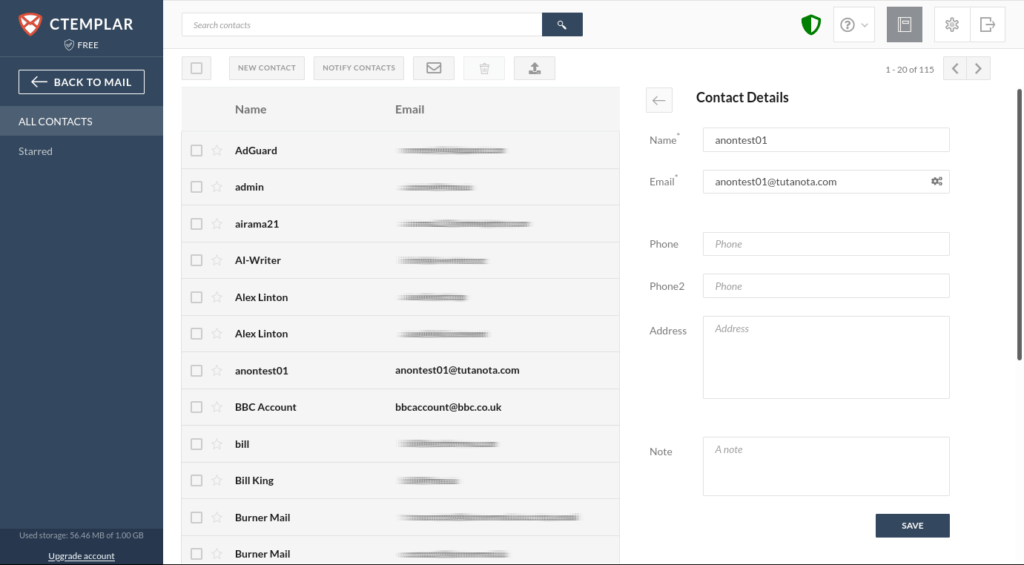Select All Contacts in sidebar
This screenshot has width=1024, height=565.
coord(82,121)
